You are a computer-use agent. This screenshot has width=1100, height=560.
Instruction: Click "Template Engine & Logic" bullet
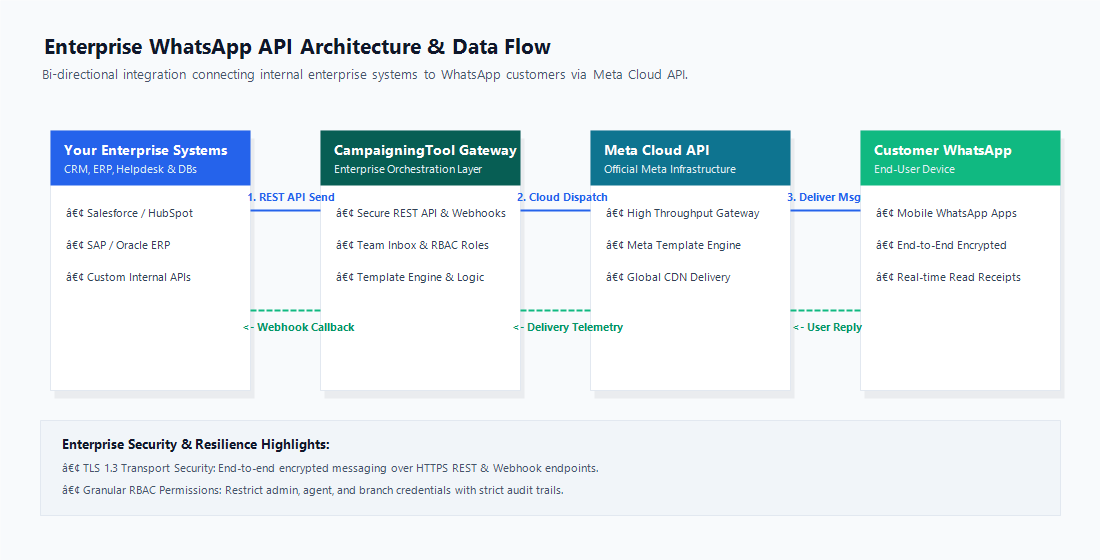point(410,277)
